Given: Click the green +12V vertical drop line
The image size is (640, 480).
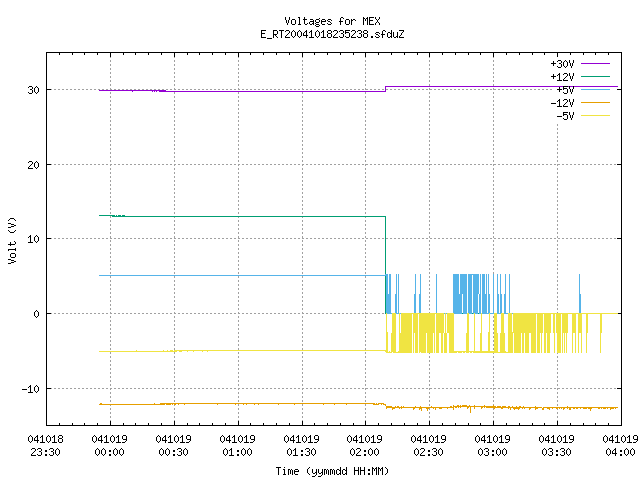Looking at the screenshot, I should 385,264.
